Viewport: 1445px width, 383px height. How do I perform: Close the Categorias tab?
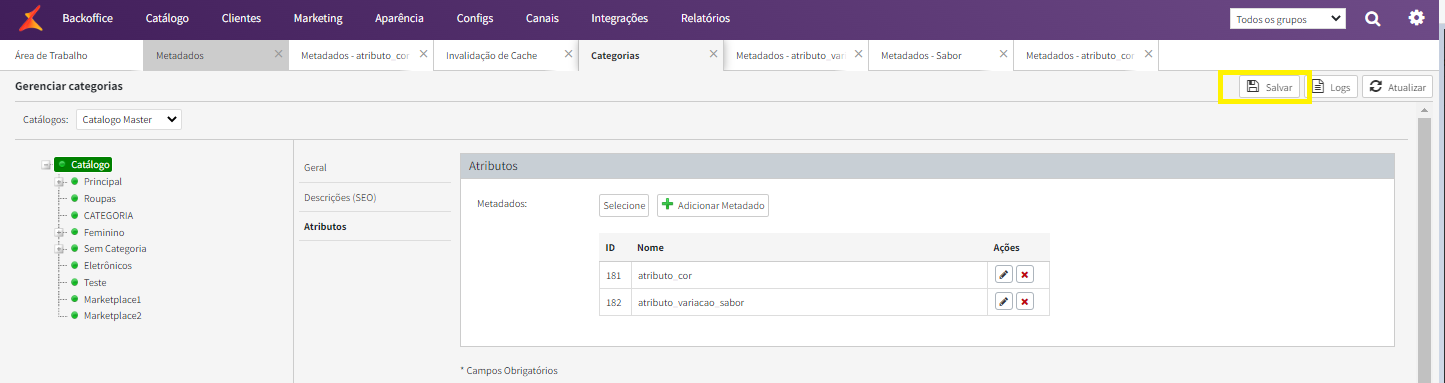point(714,54)
